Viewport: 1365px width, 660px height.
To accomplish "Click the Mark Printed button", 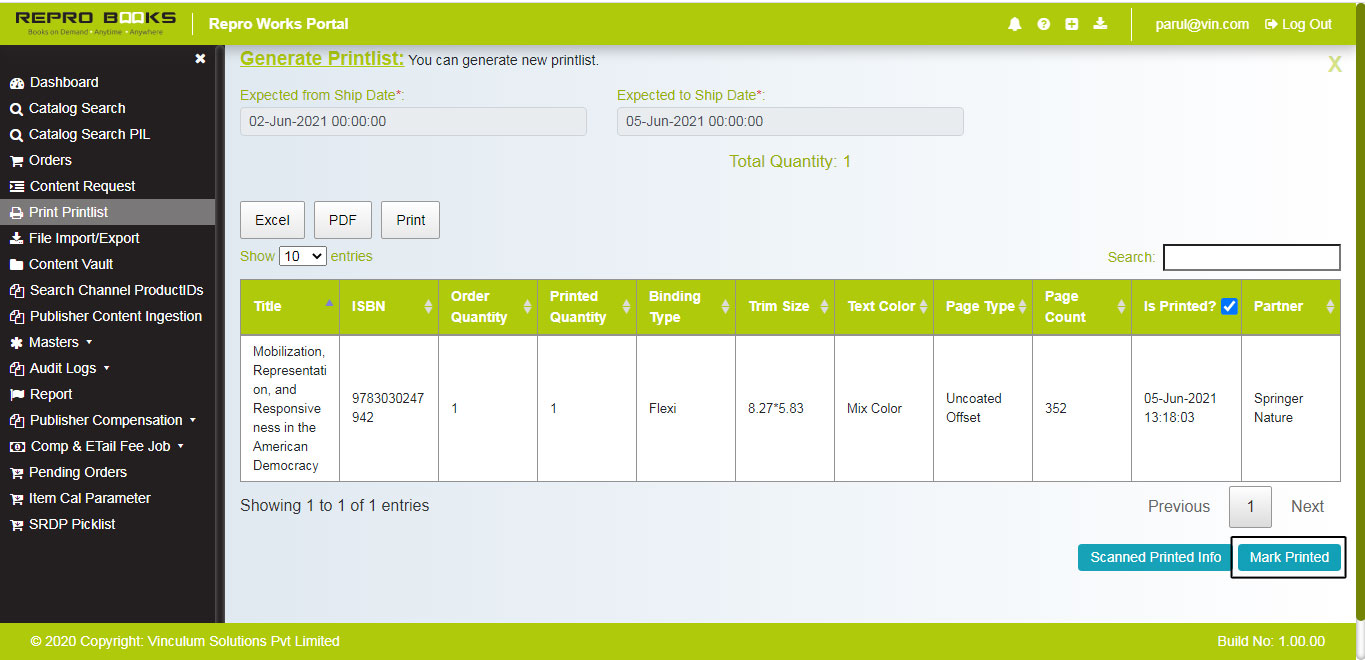I will click(1289, 557).
